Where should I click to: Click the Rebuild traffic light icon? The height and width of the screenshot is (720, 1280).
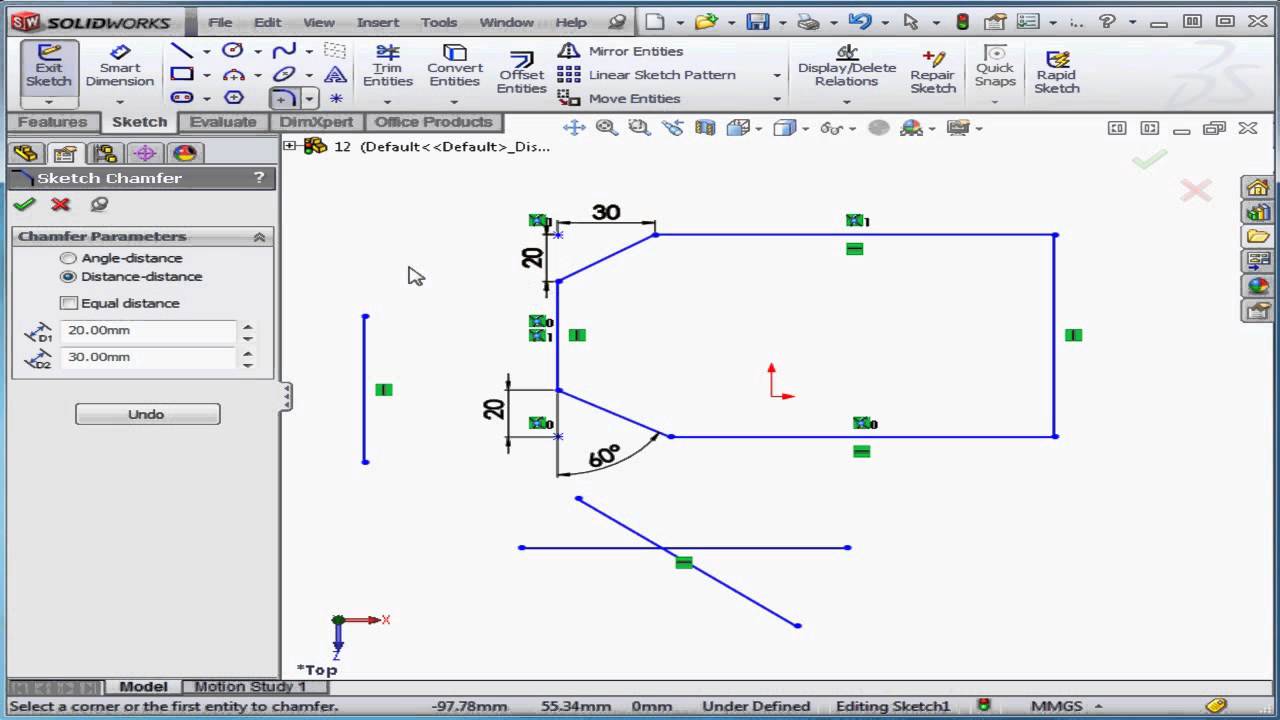963,22
